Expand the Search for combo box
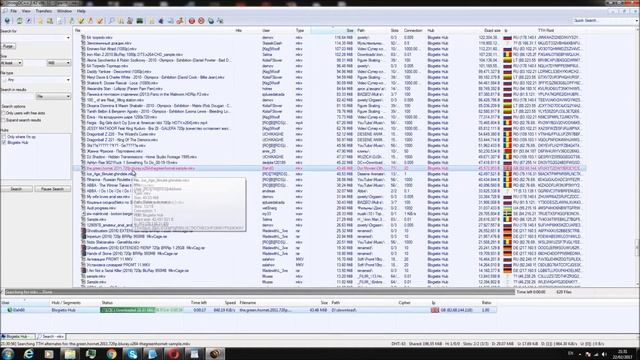The image size is (640, 360). (68, 38)
